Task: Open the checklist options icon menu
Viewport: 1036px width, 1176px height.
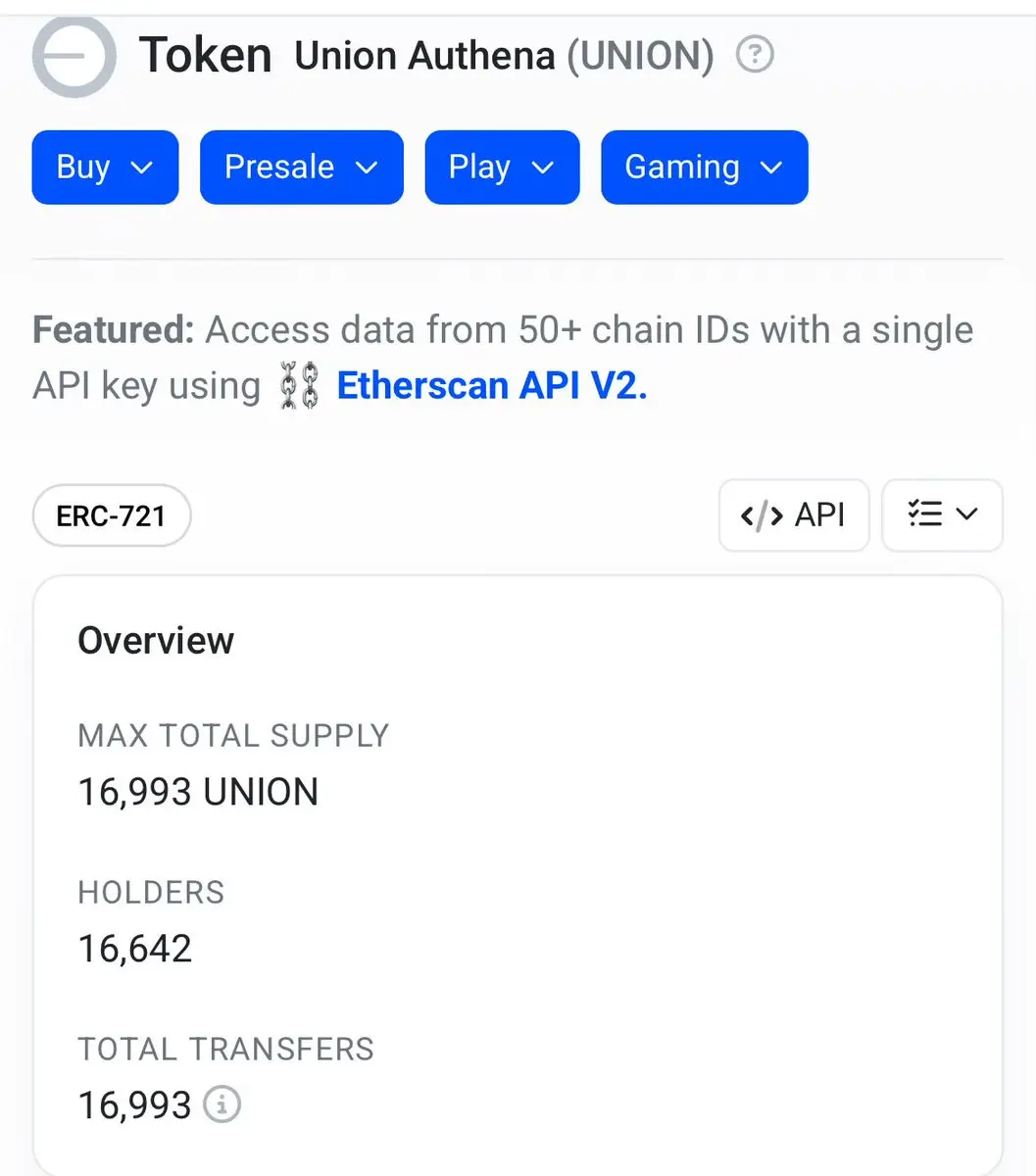Action: pos(924,514)
